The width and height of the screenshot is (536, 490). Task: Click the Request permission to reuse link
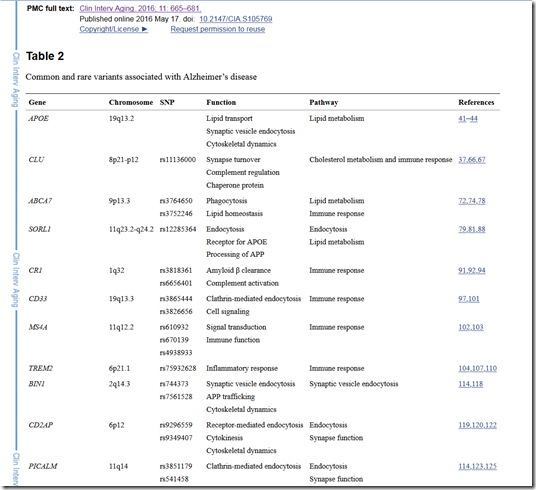click(218, 29)
